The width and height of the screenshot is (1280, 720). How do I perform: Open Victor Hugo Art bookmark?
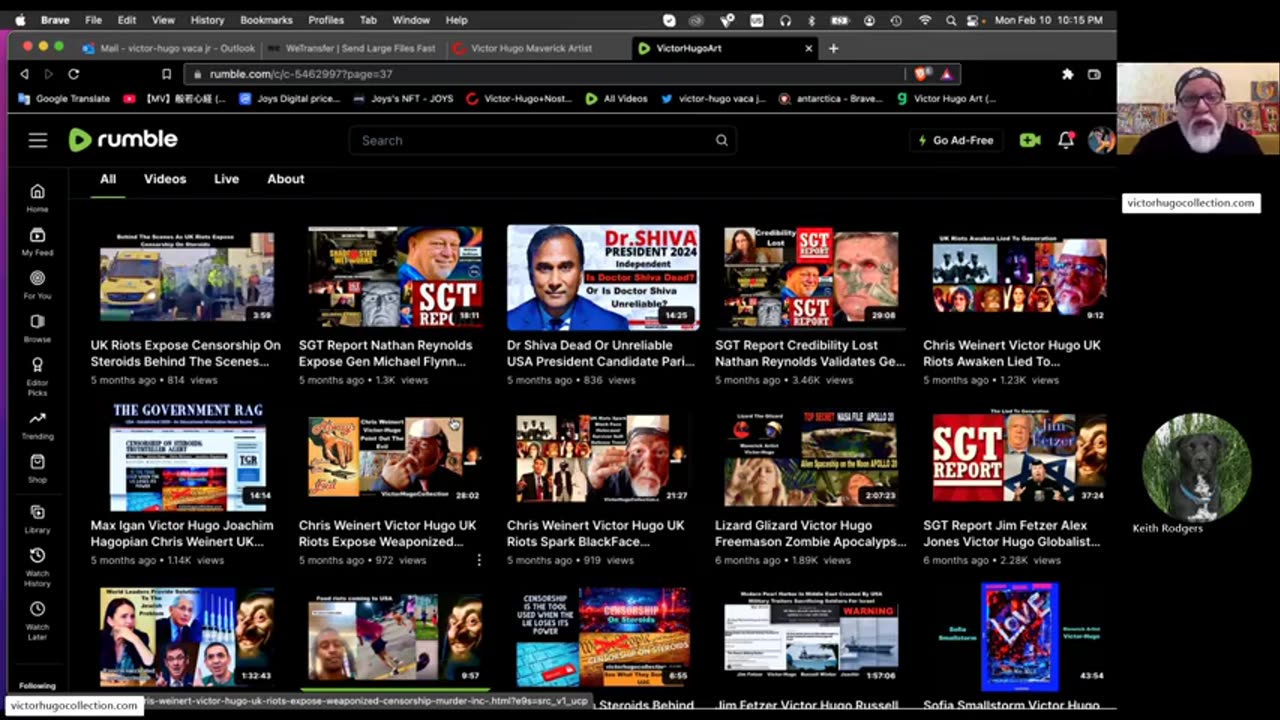pos(946,99)
